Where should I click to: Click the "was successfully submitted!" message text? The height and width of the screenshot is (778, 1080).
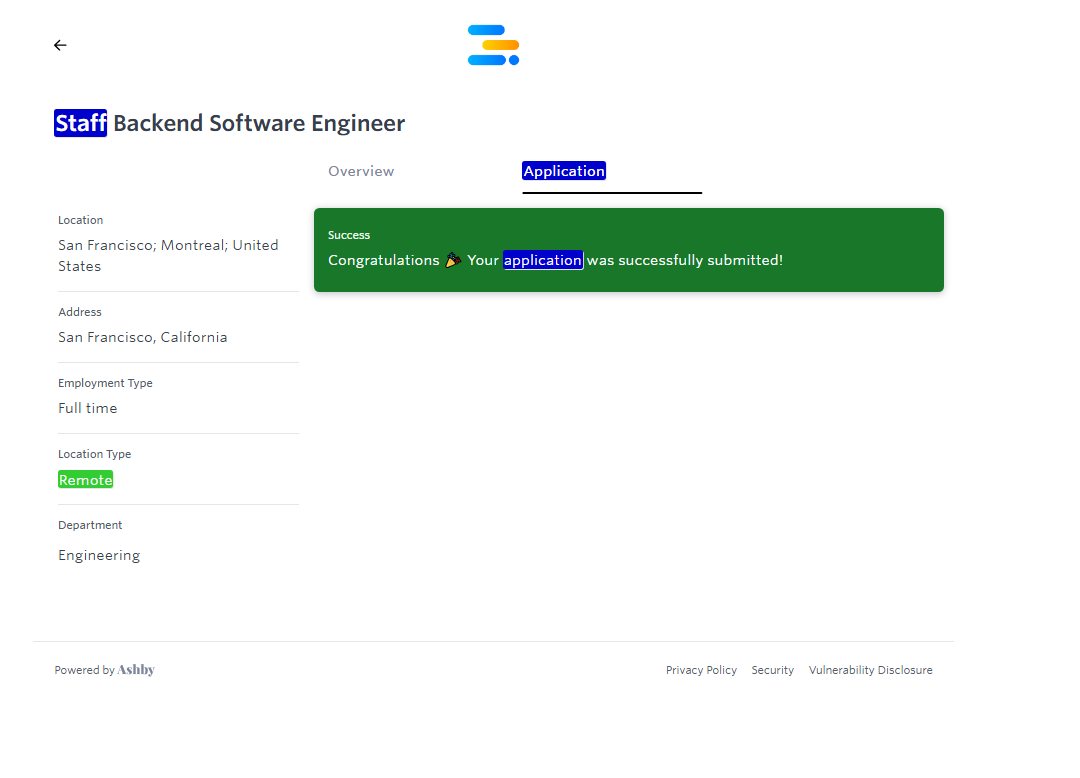pos(685,260)
